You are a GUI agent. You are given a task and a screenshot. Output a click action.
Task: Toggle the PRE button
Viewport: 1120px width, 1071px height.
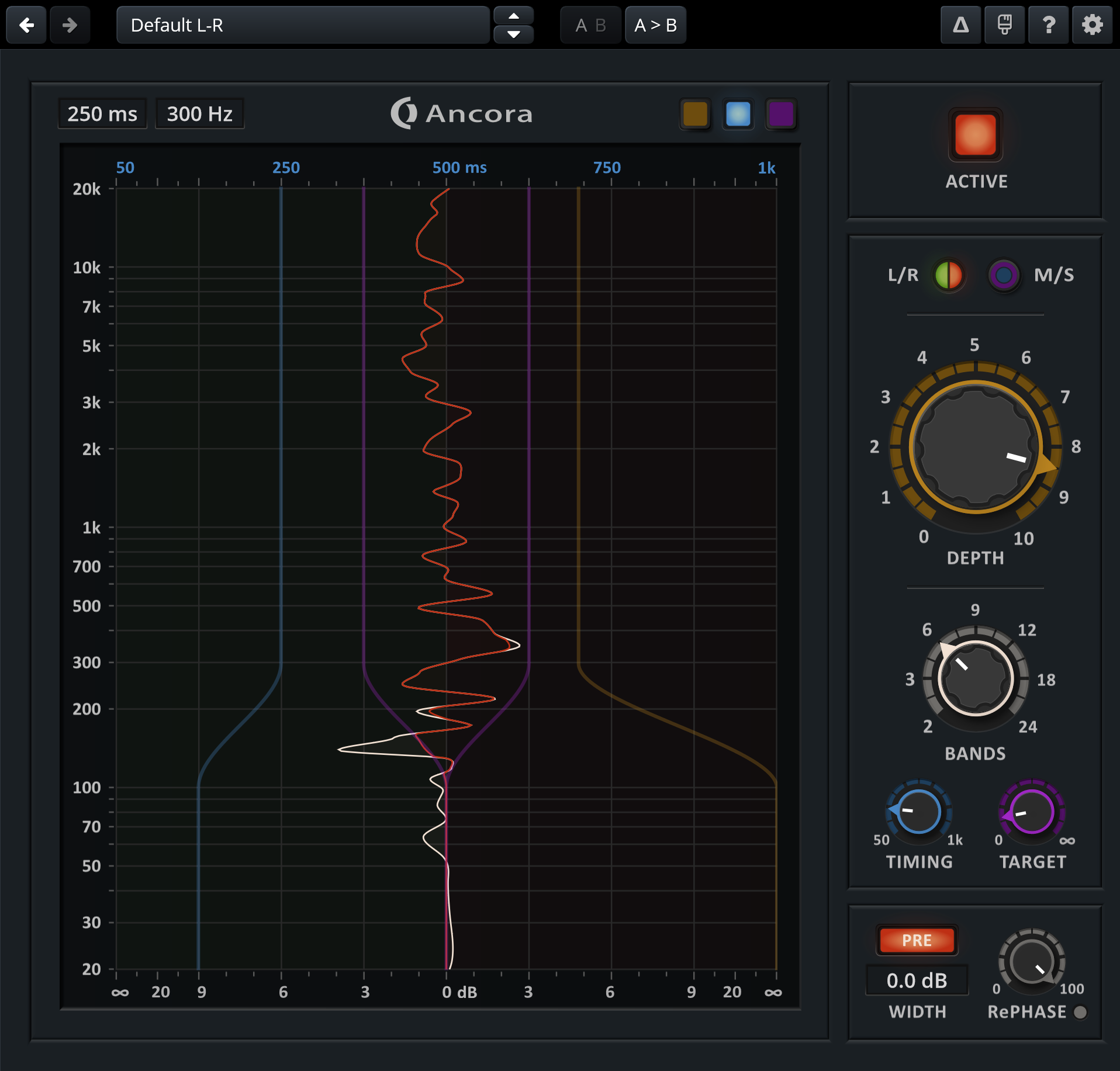(x=917, y=940)
